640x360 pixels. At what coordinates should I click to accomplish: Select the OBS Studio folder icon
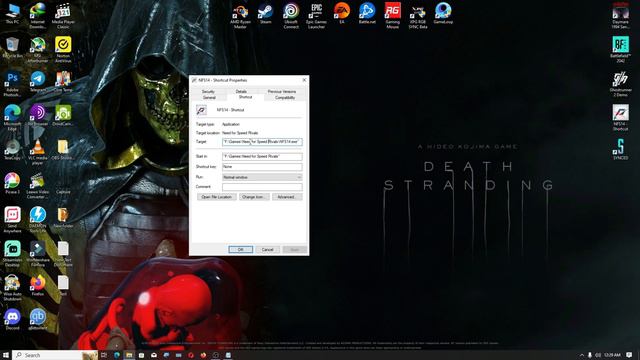[x=63, y=149]
